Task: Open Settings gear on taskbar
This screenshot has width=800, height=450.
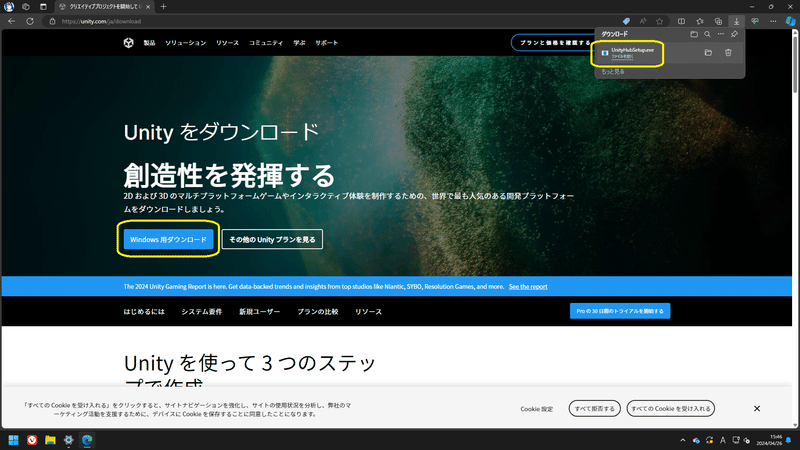Action: (x=68, y=440)
